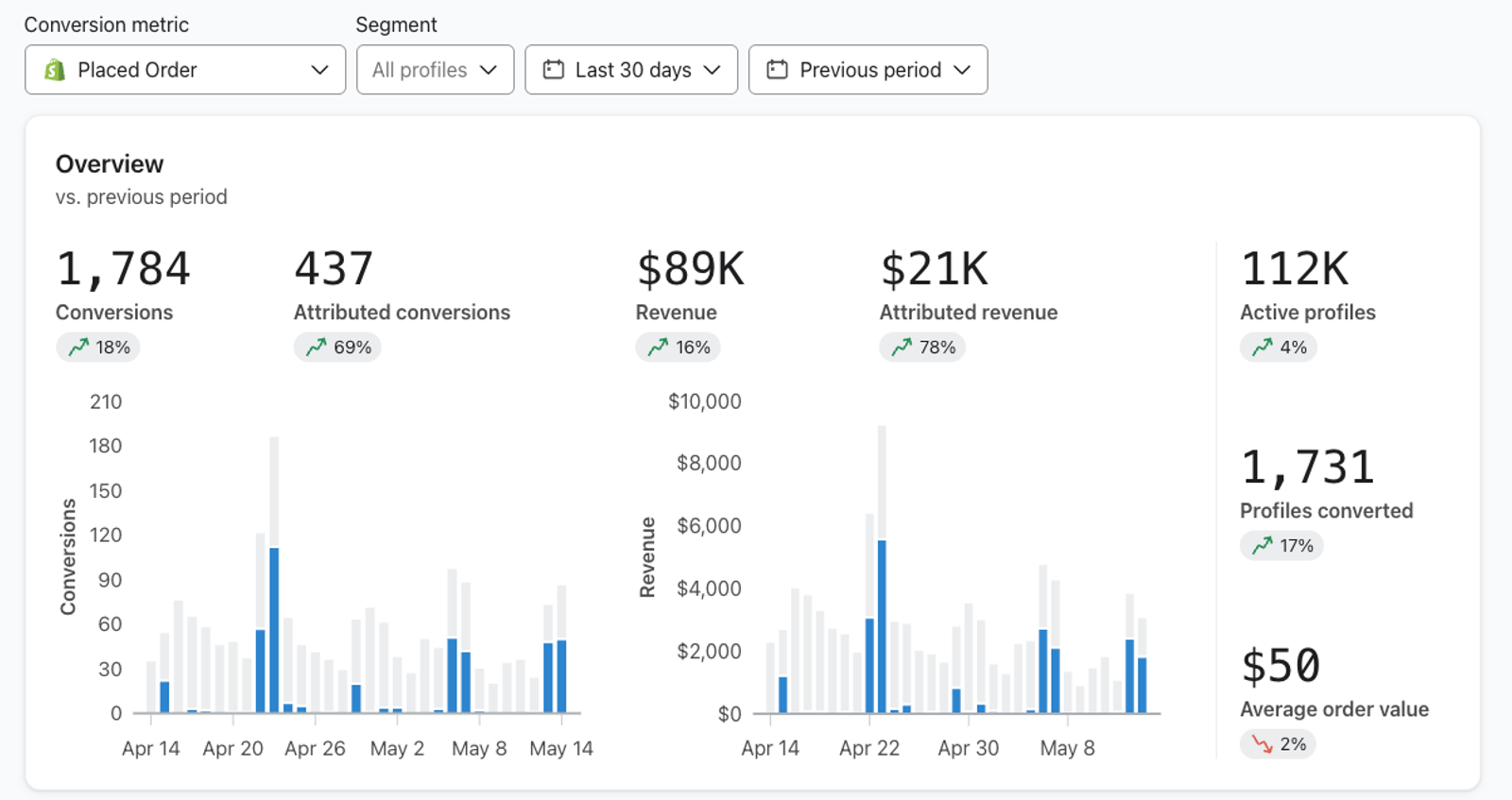Click the Active profiles label
The height and width of the screenshot is (800, 1512).
(1308, 313)
